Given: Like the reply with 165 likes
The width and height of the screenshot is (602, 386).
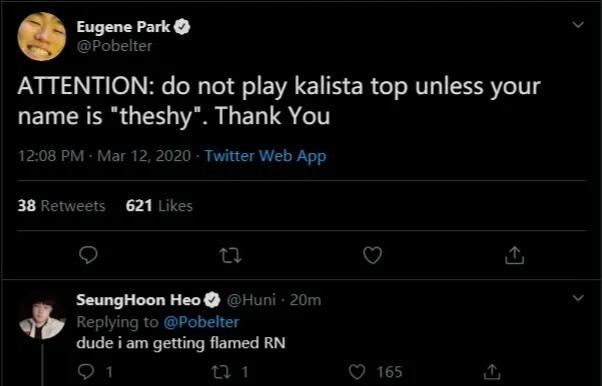Looking at the screenshot, I should [x=357, y=372].
